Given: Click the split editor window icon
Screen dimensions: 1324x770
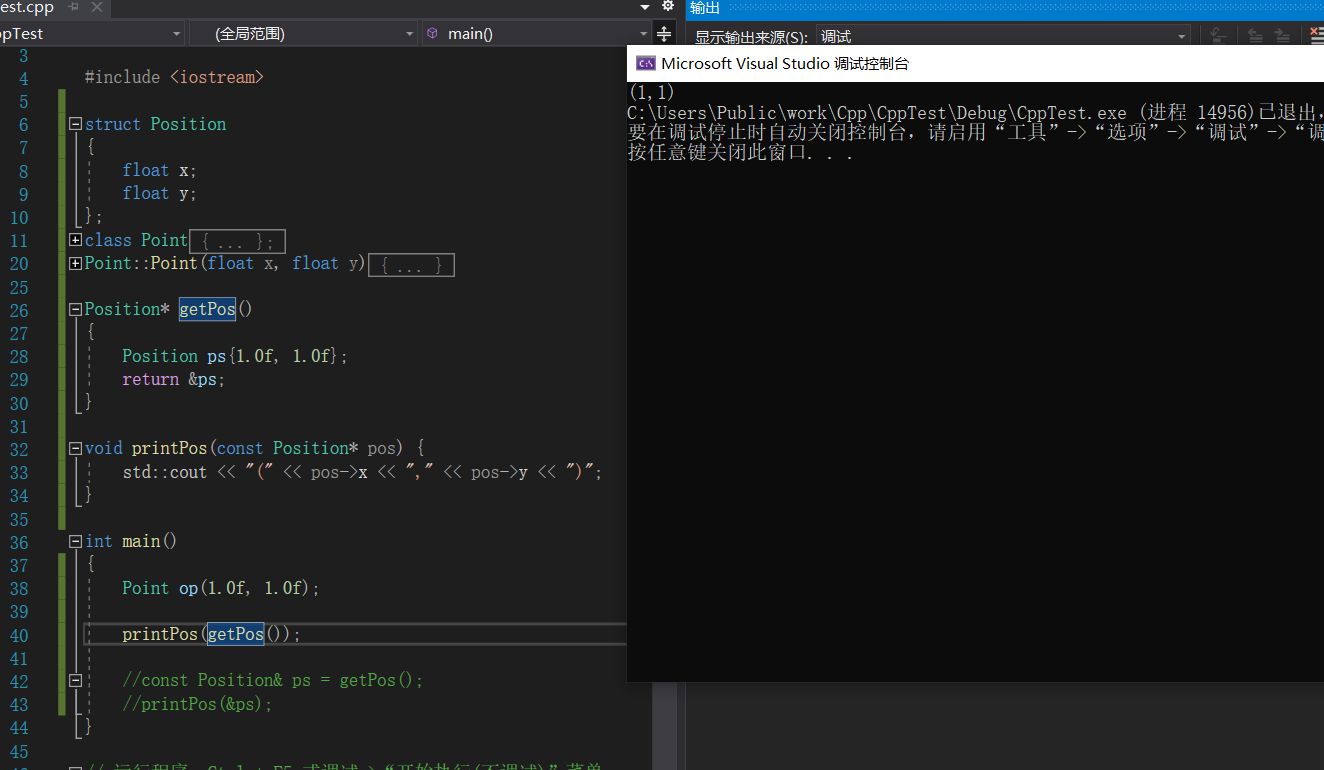Looking at the screenshot, I should click(663, 34).
